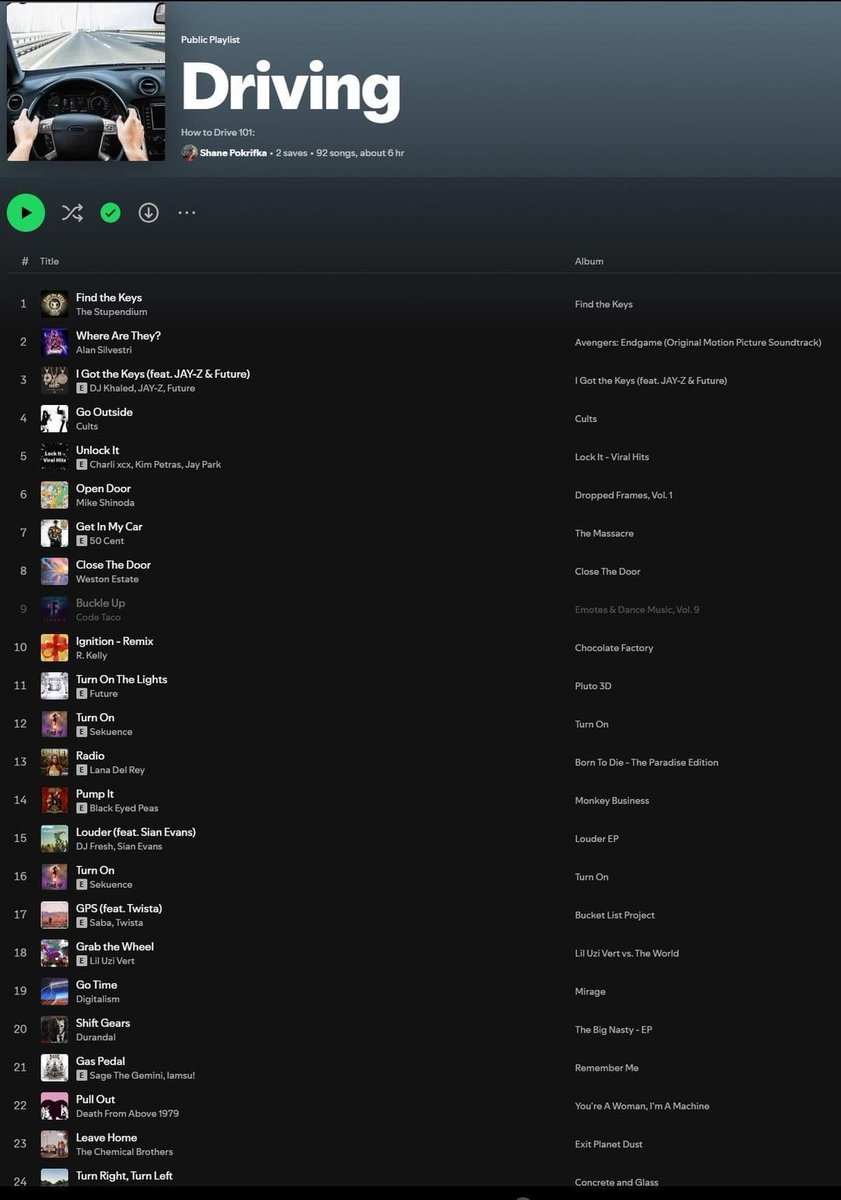The width and height of the screenshot is (841, 1200).
Task: Click the Louder cover thumbnail
Action: (54, 839)
